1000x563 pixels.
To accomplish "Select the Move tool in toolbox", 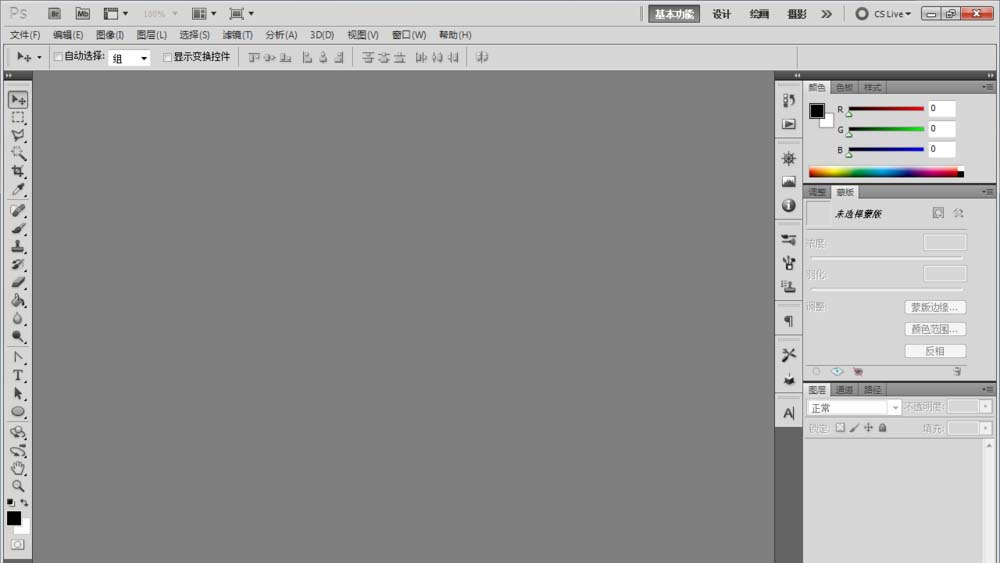I will (x=18, y=99).
